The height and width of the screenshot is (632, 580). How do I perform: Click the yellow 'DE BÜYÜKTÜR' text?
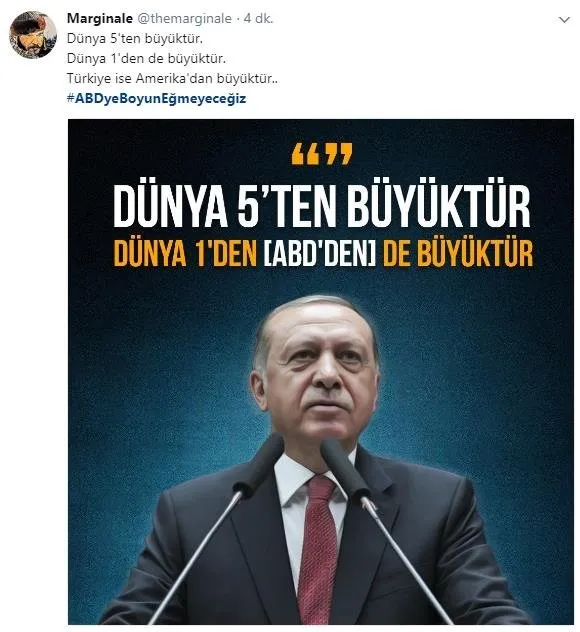click(457, 254)
